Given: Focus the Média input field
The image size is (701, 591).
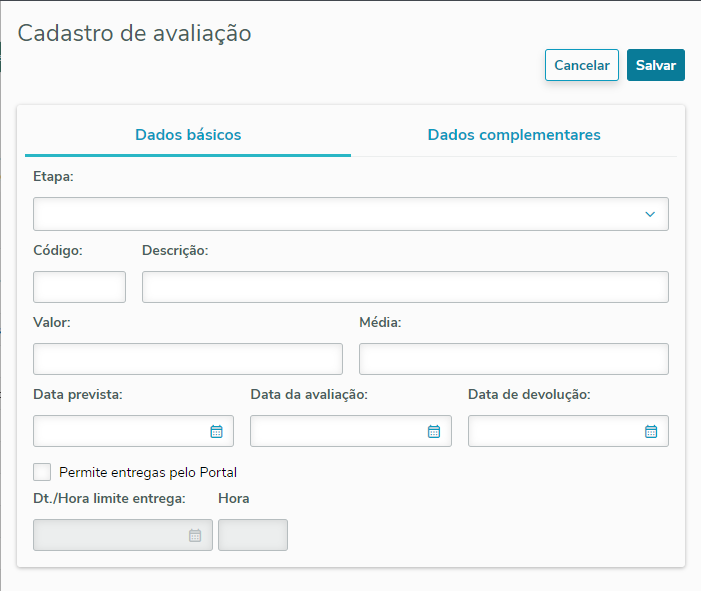Looking at the screenshot, I should point(513,359).
